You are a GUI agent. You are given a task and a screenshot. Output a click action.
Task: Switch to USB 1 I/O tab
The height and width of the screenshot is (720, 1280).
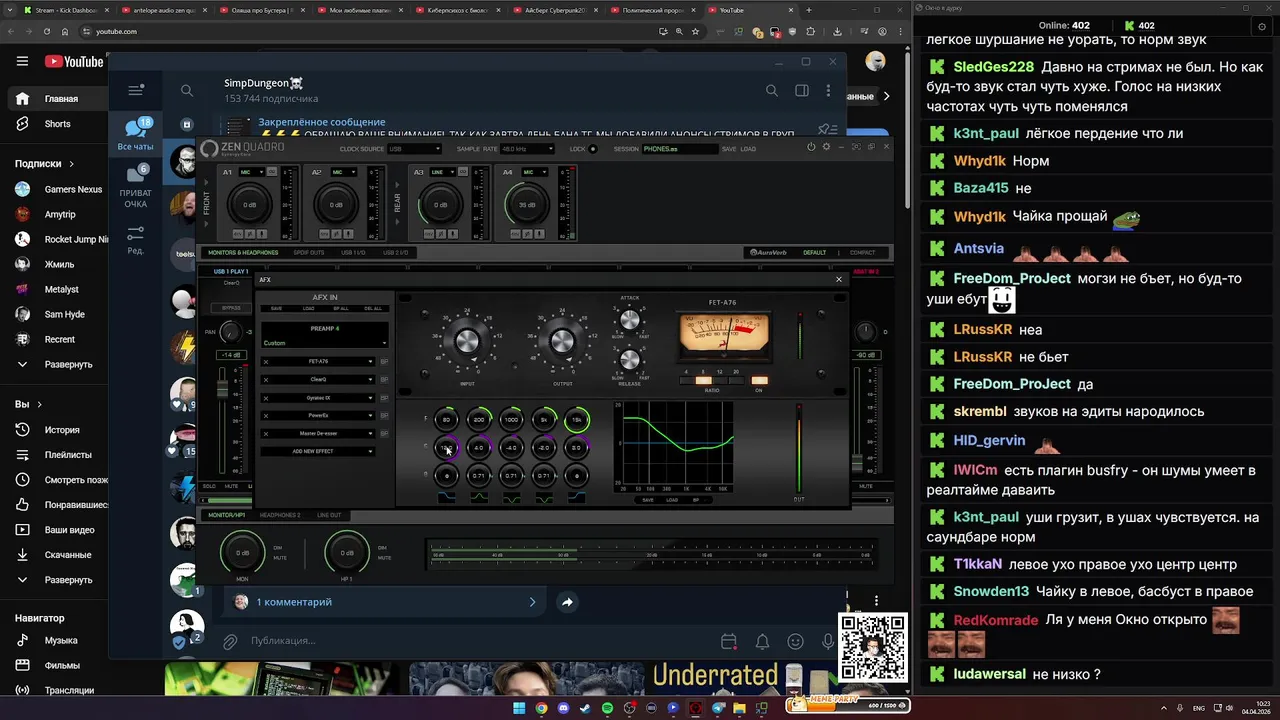point(353,252)
